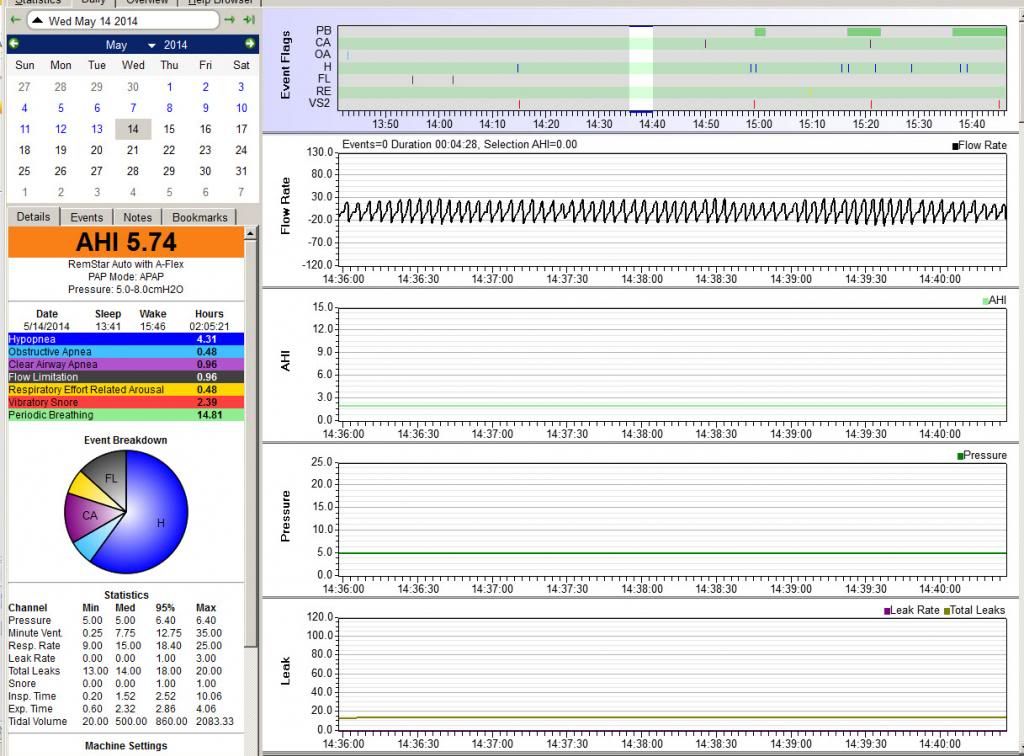Click the Resp. Rate statistics row label

tap(34, 646)
